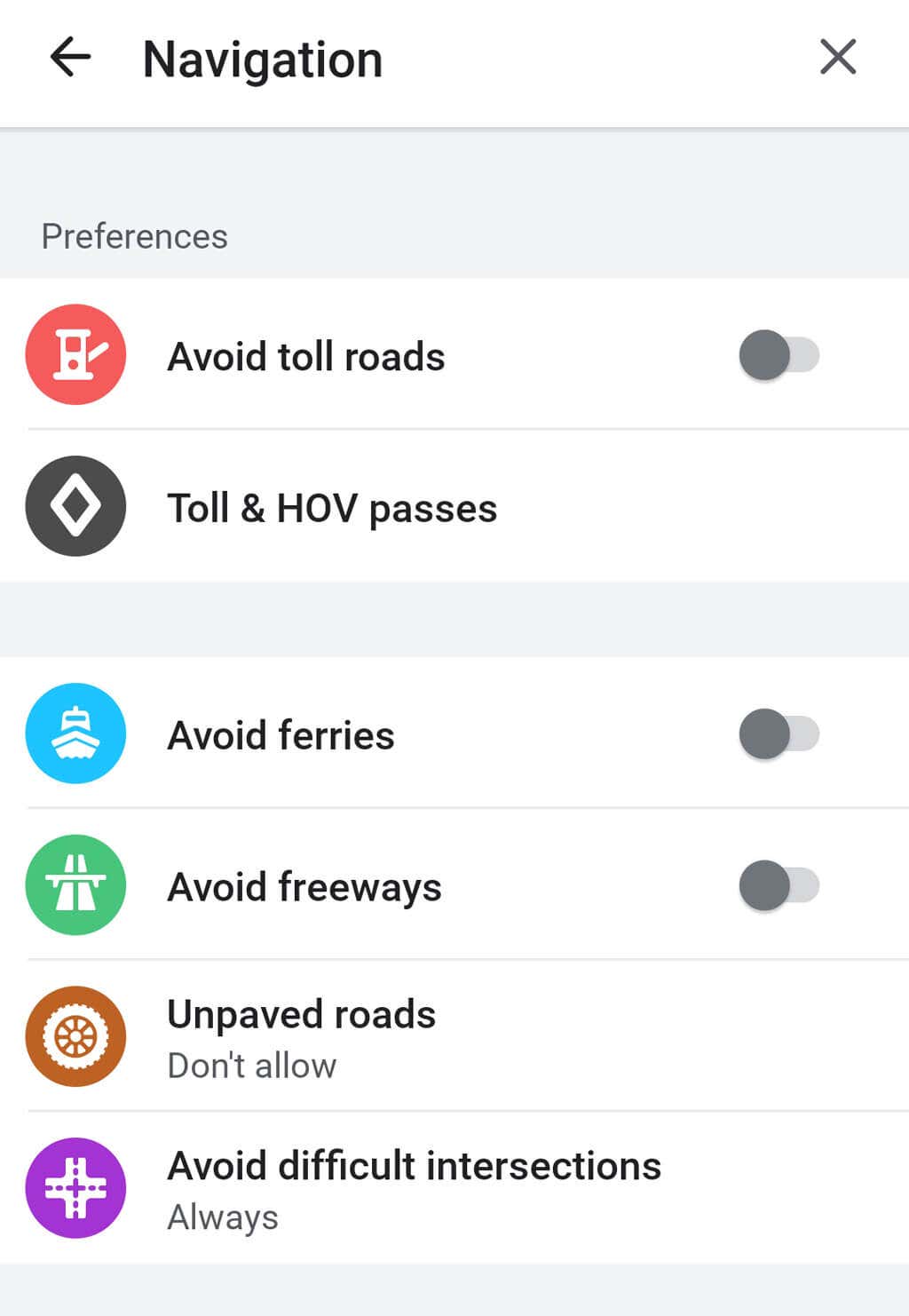The height and width of the screenshot is (1316, 909).
Task: Open Avoid difficult intersections setting
Action: click(x=414, y=1166)
